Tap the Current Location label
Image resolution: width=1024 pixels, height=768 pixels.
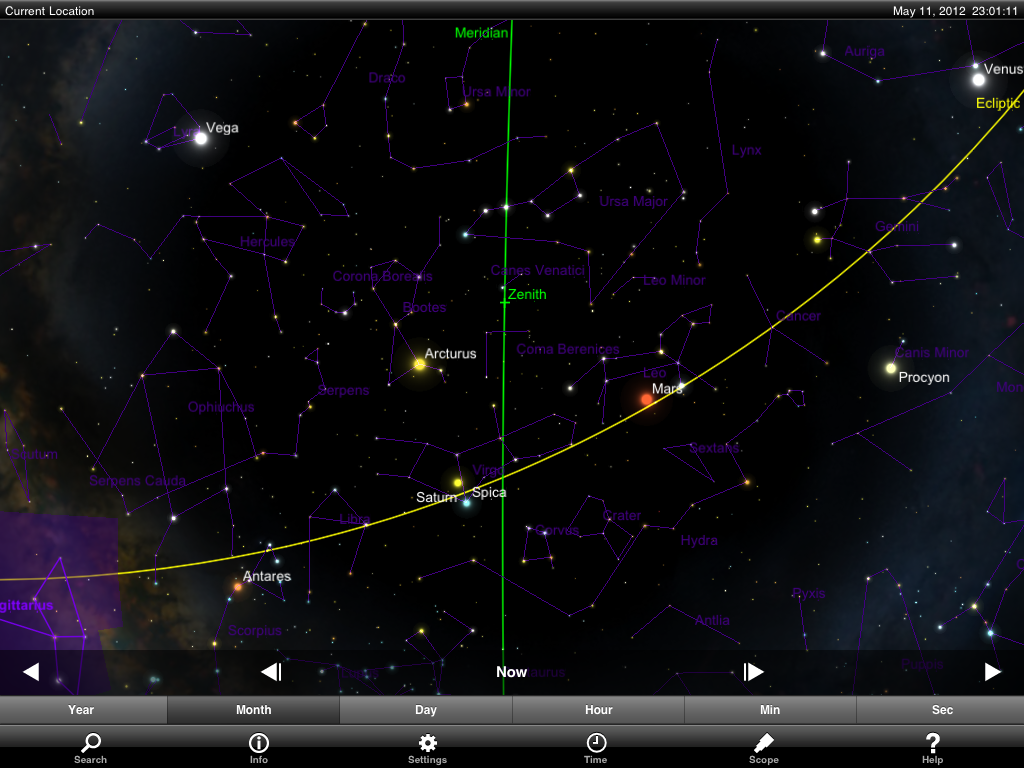[x=50, y=11]
